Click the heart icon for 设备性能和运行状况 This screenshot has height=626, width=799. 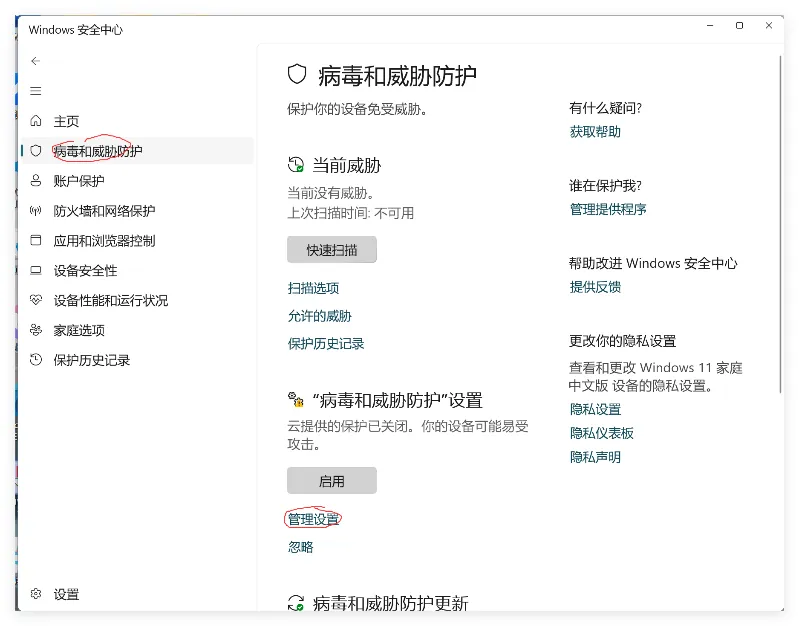36,300
